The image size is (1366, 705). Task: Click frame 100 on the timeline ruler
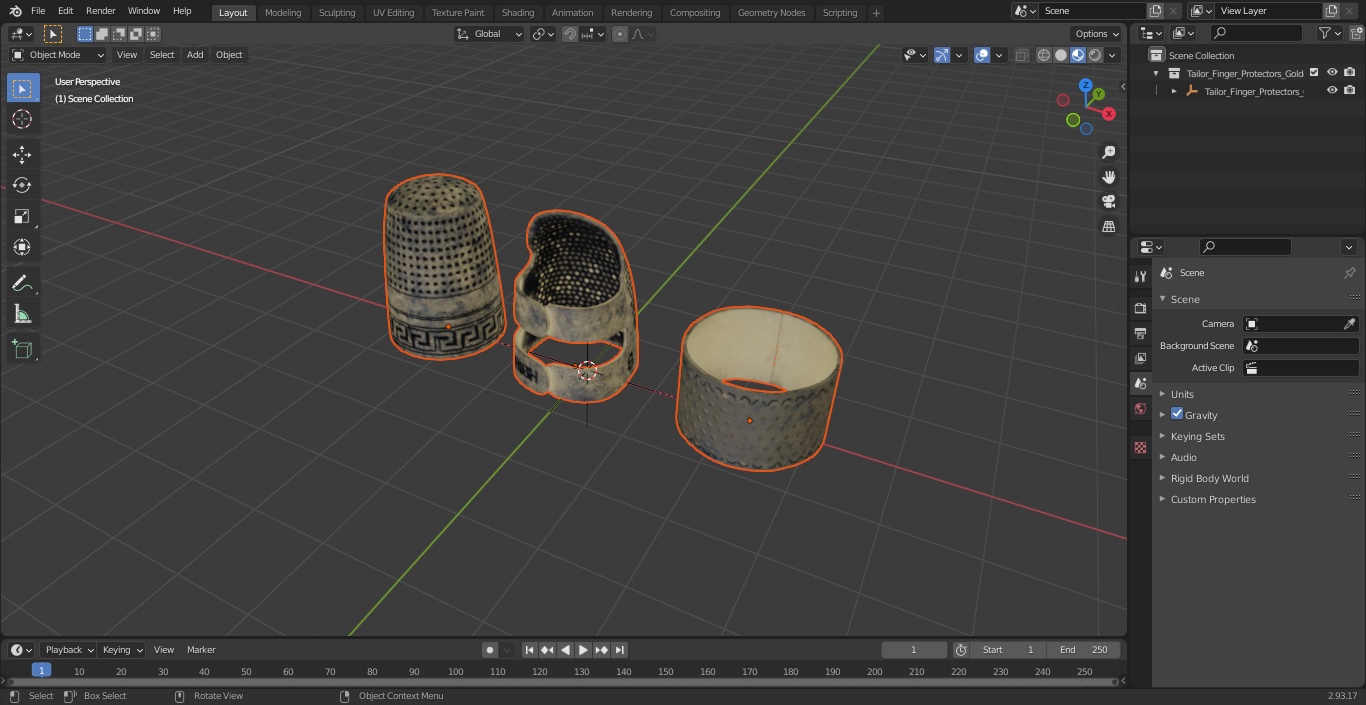[456, 672]
